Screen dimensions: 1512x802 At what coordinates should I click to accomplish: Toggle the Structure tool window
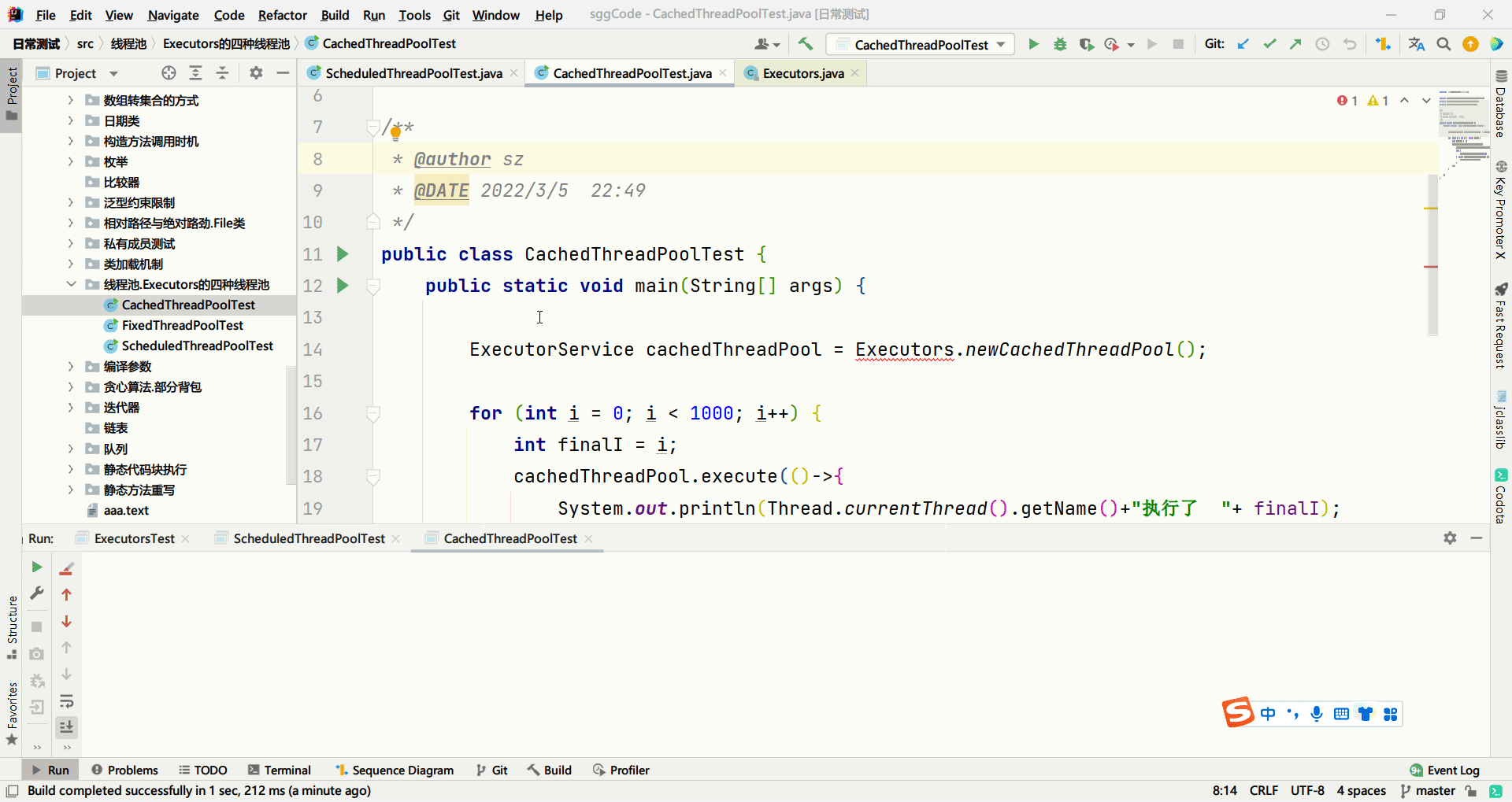click(11, 627)
